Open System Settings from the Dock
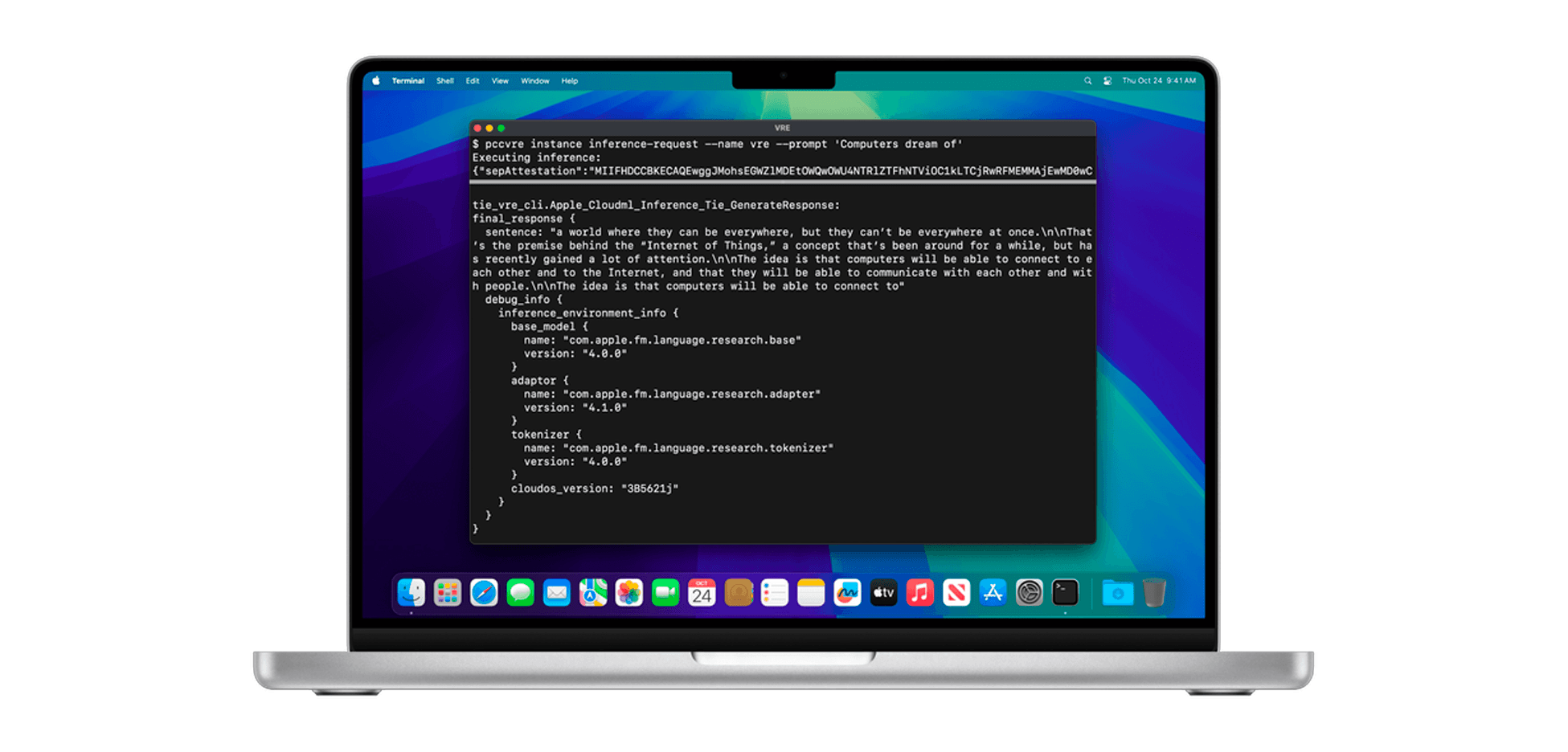 tap(1029, 593)
